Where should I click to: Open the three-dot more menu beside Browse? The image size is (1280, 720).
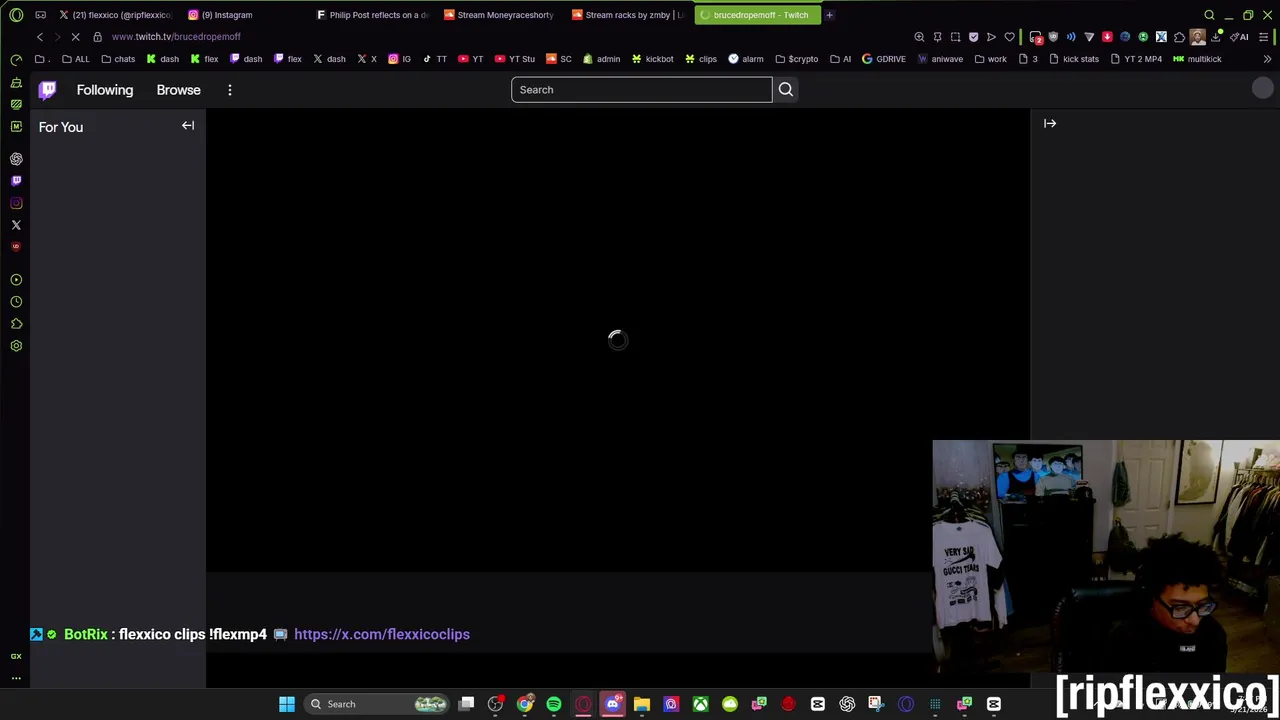(x=230, y=90)
